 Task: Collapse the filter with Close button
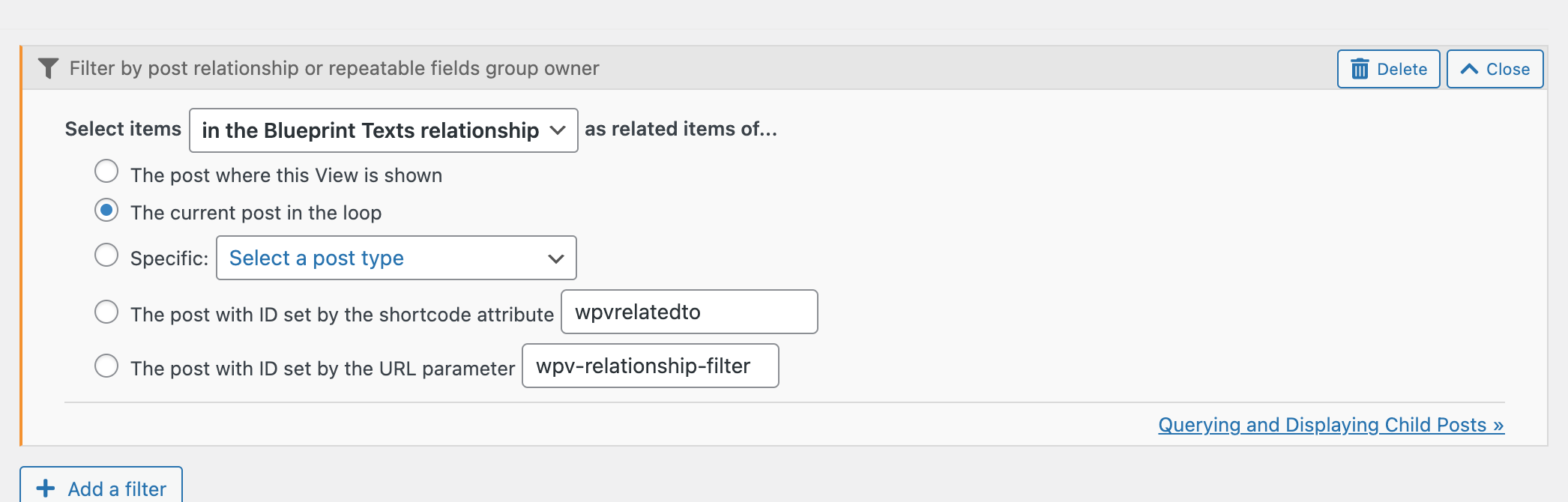click(1495, 69)
